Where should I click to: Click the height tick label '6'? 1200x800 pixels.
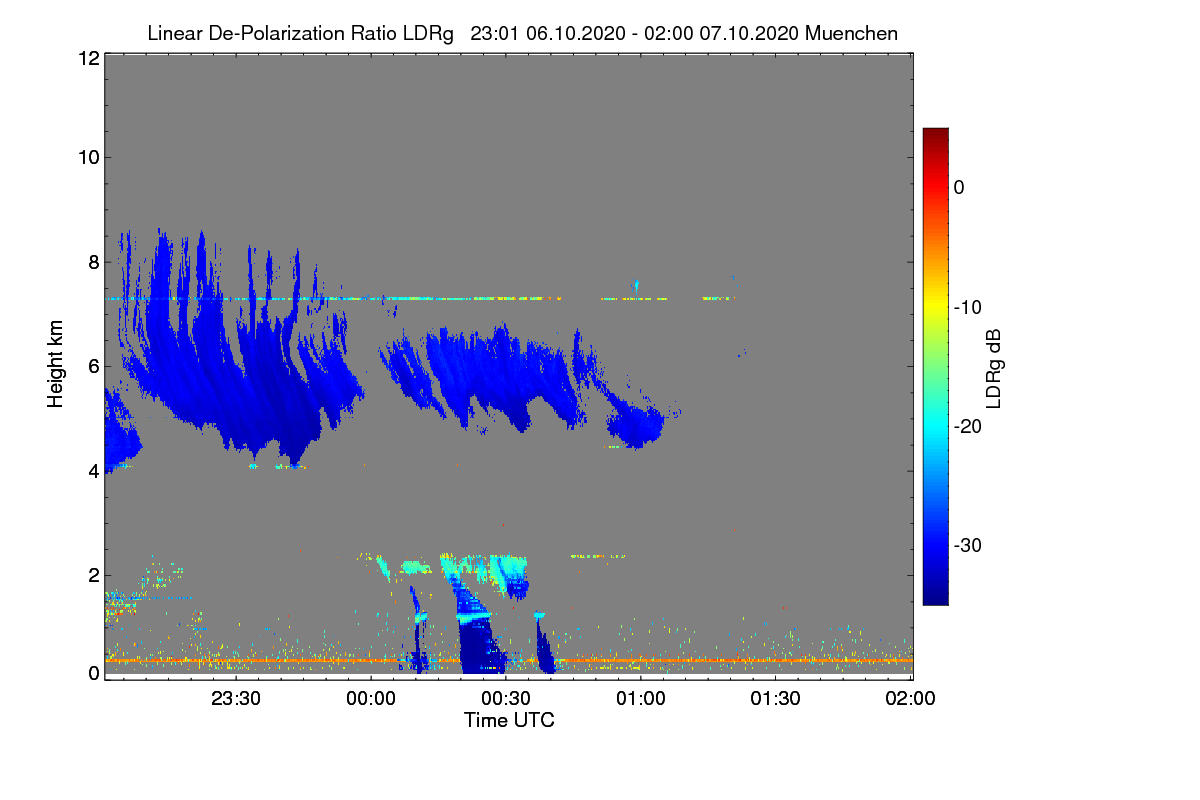[x=92, y=366]
